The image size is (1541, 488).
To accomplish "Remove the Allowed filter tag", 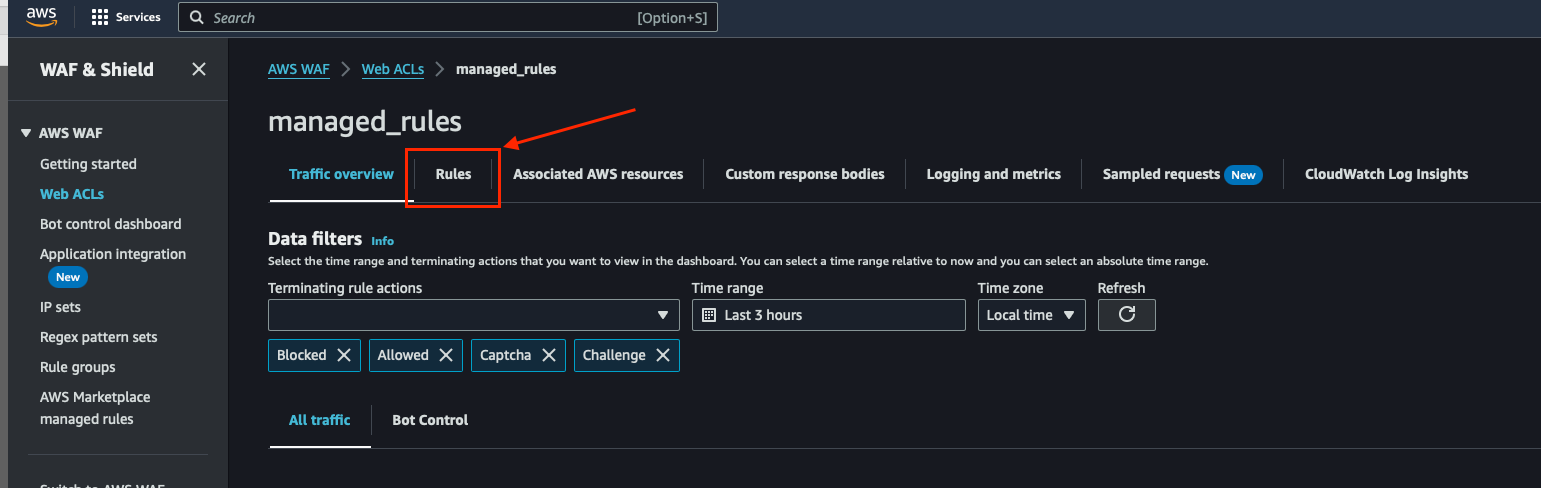I will pyautogui.click(x=446, y=355).
